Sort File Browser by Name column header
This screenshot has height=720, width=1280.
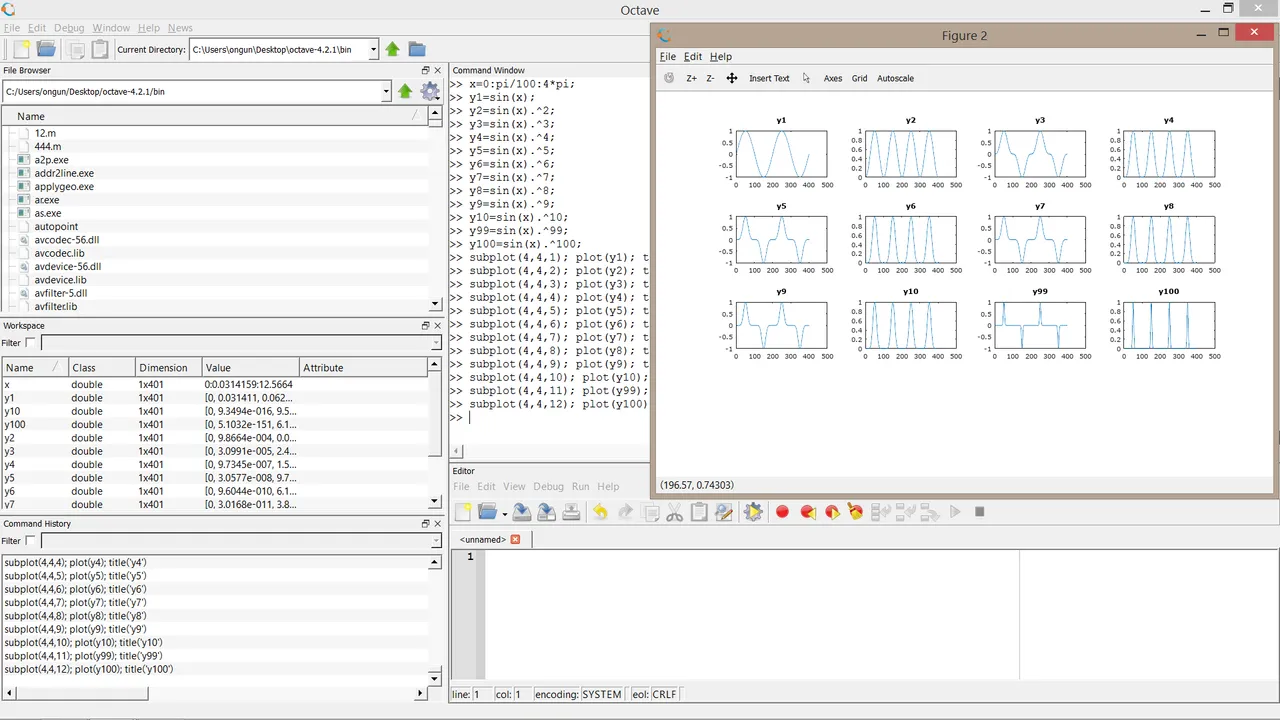click(214, 116)
